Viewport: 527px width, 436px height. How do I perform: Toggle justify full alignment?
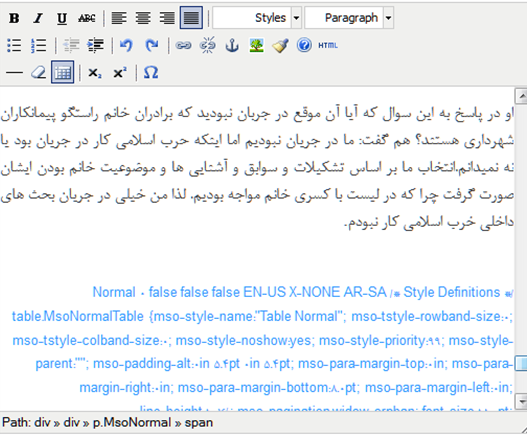pyautogui.click(x=191, y=17)
